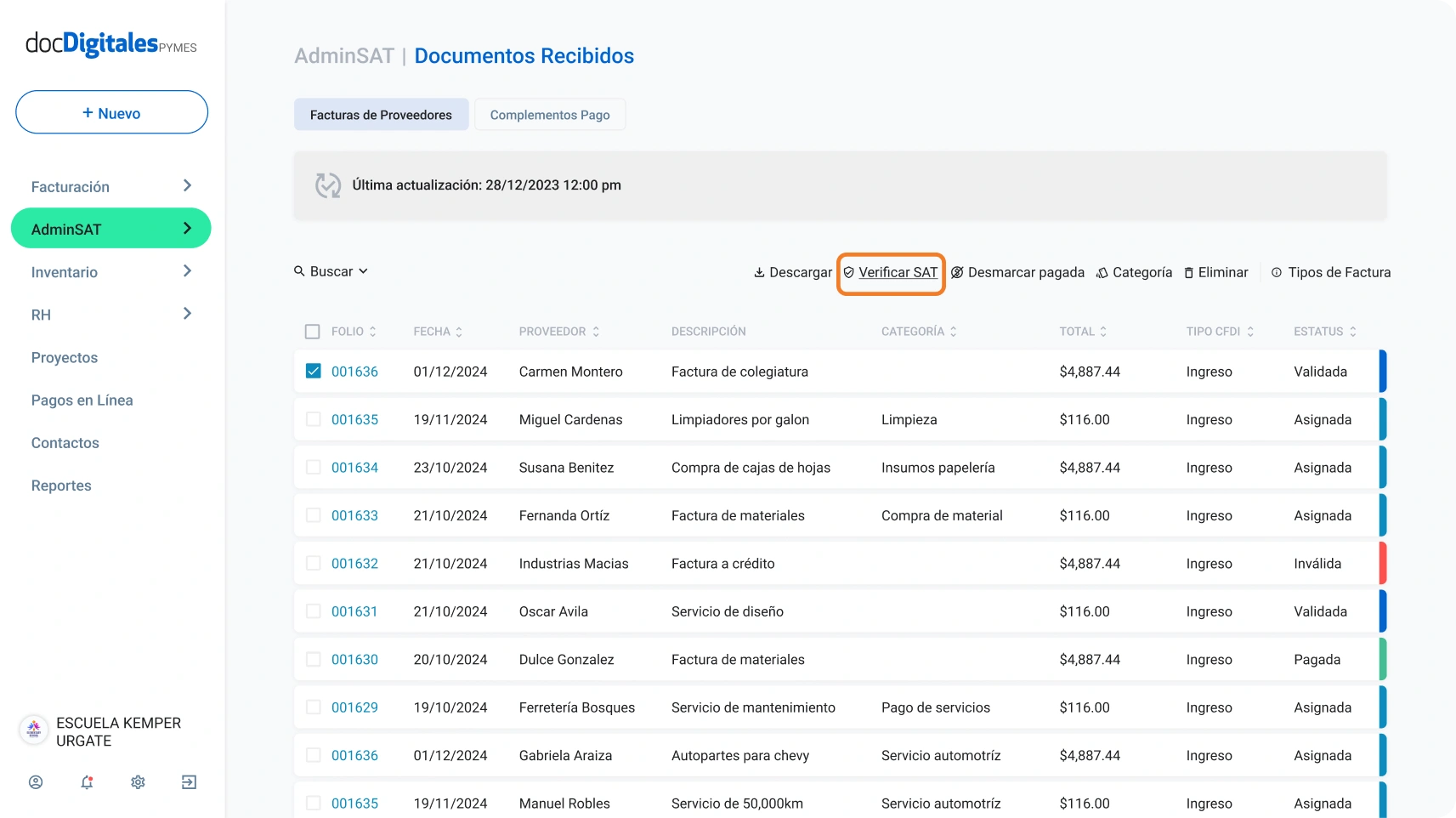
Task: Click the Limpieza category cell
Action: tap(909, 419)
